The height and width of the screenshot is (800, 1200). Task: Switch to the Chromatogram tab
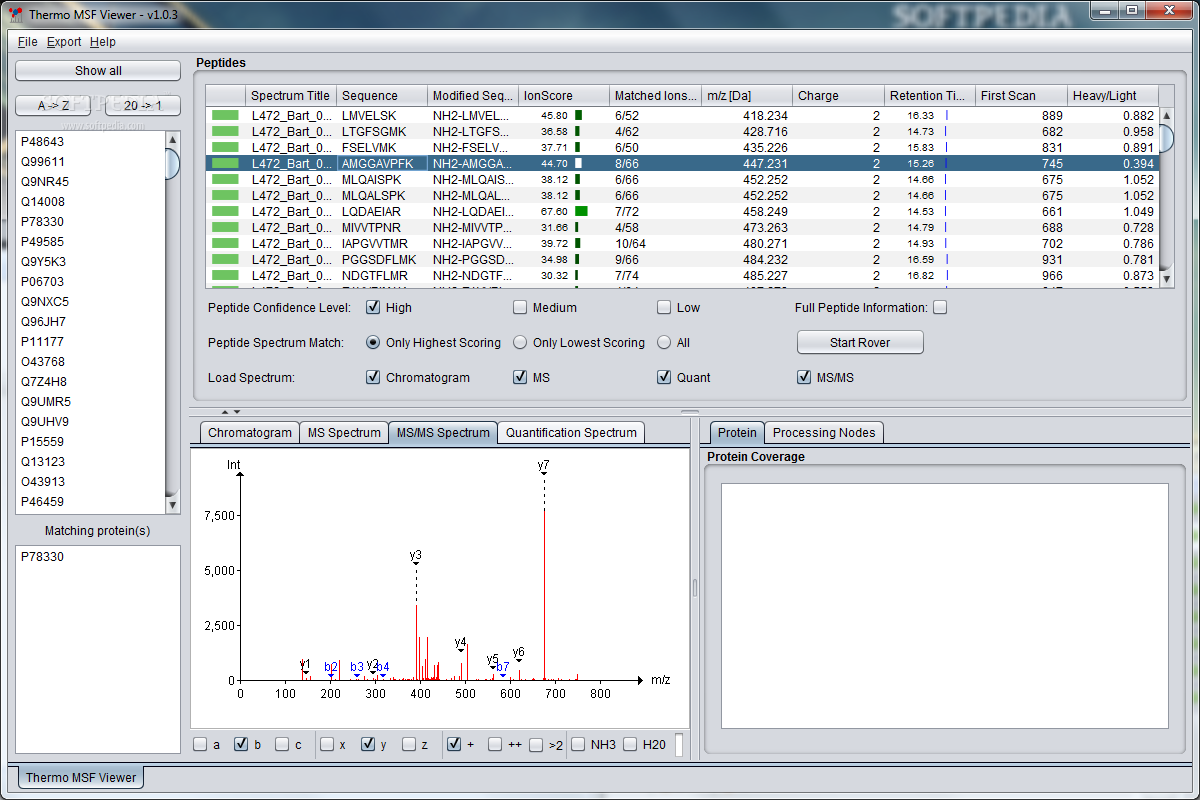pyautogui.click(x=250, y=432)
